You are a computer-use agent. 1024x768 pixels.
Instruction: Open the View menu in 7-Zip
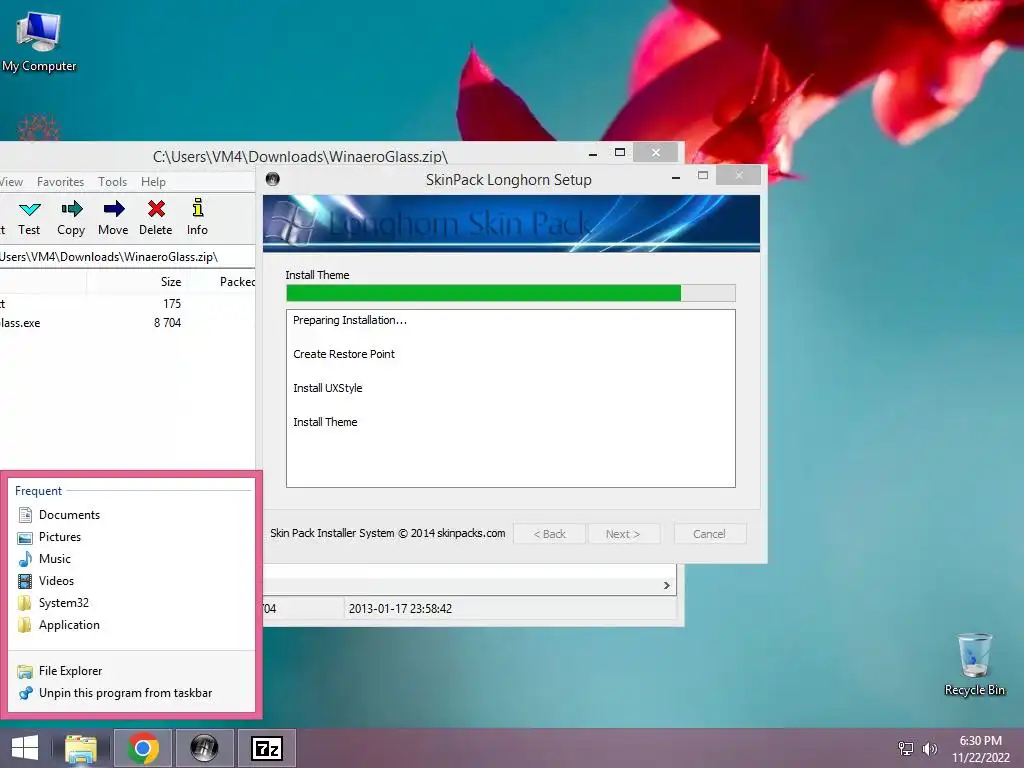click(11, 182)
